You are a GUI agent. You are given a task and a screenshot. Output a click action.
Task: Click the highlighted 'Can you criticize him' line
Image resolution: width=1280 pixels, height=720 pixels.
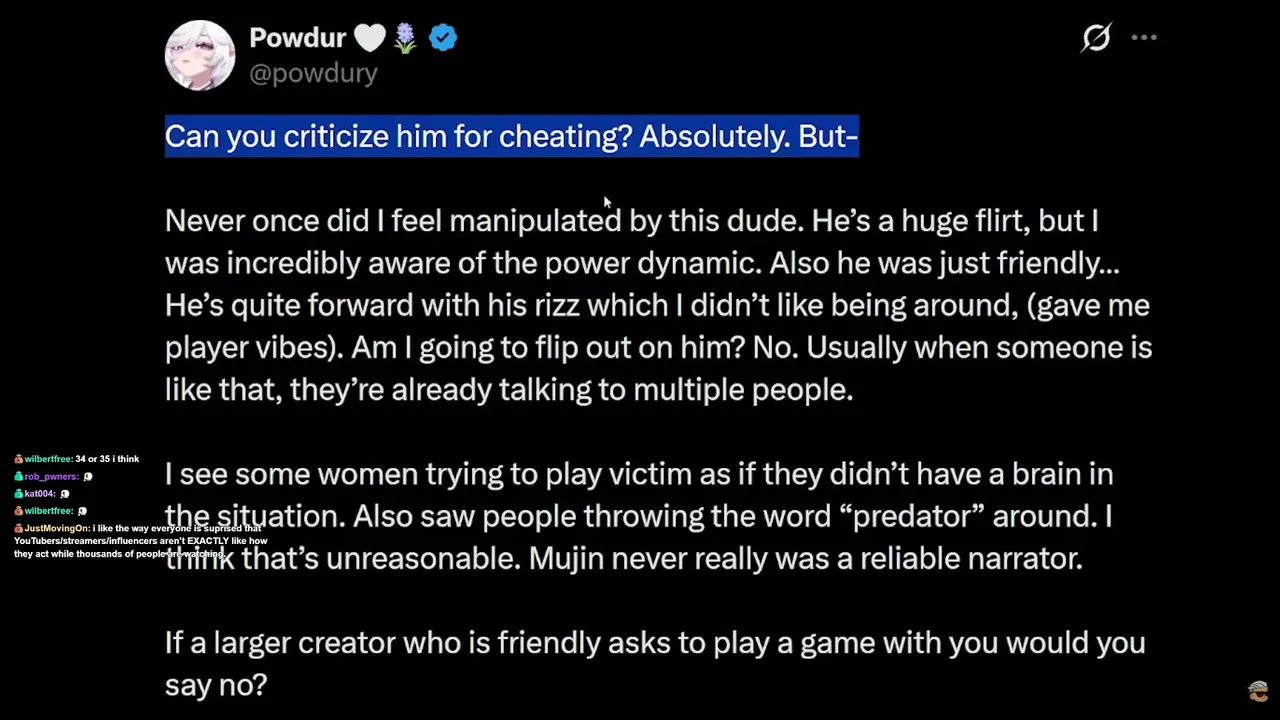(x=511, y=136)
